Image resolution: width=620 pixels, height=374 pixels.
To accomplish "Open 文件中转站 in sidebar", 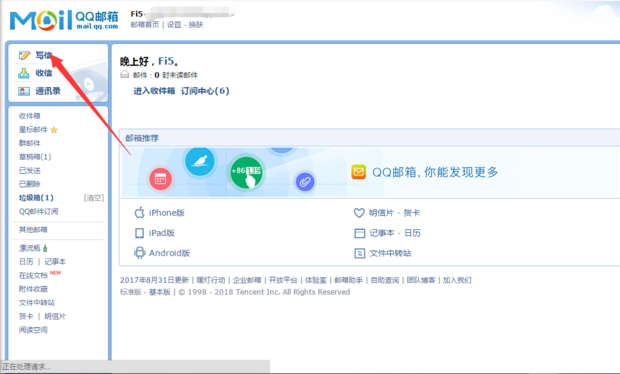I will coord(37,303).
